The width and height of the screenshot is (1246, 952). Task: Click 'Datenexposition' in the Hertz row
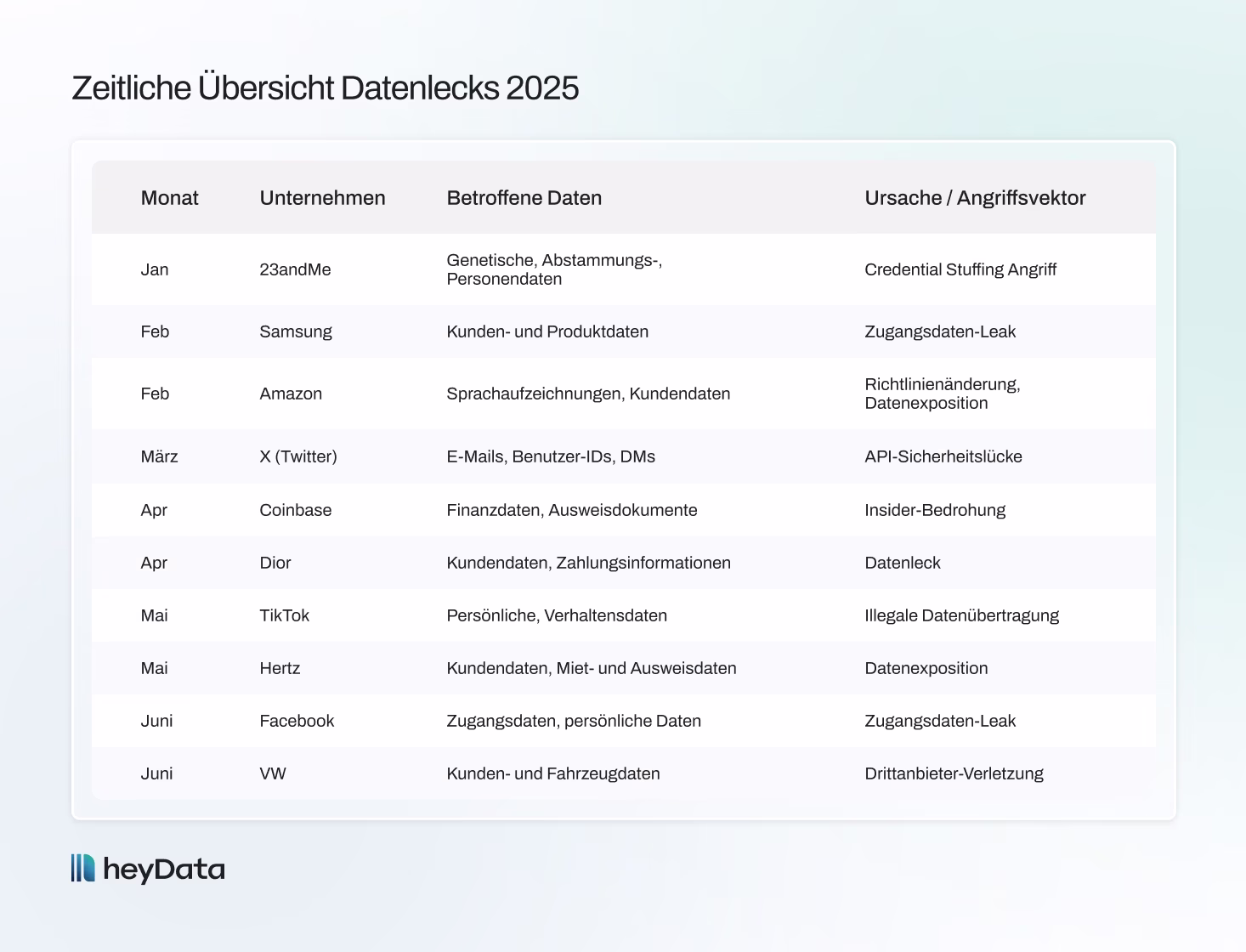[926, 668]
